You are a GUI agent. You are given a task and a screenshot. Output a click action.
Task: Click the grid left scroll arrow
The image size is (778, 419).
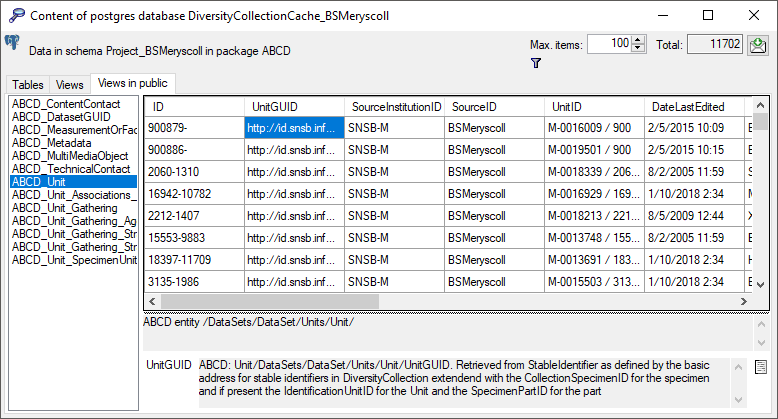(x=152, y=301)
